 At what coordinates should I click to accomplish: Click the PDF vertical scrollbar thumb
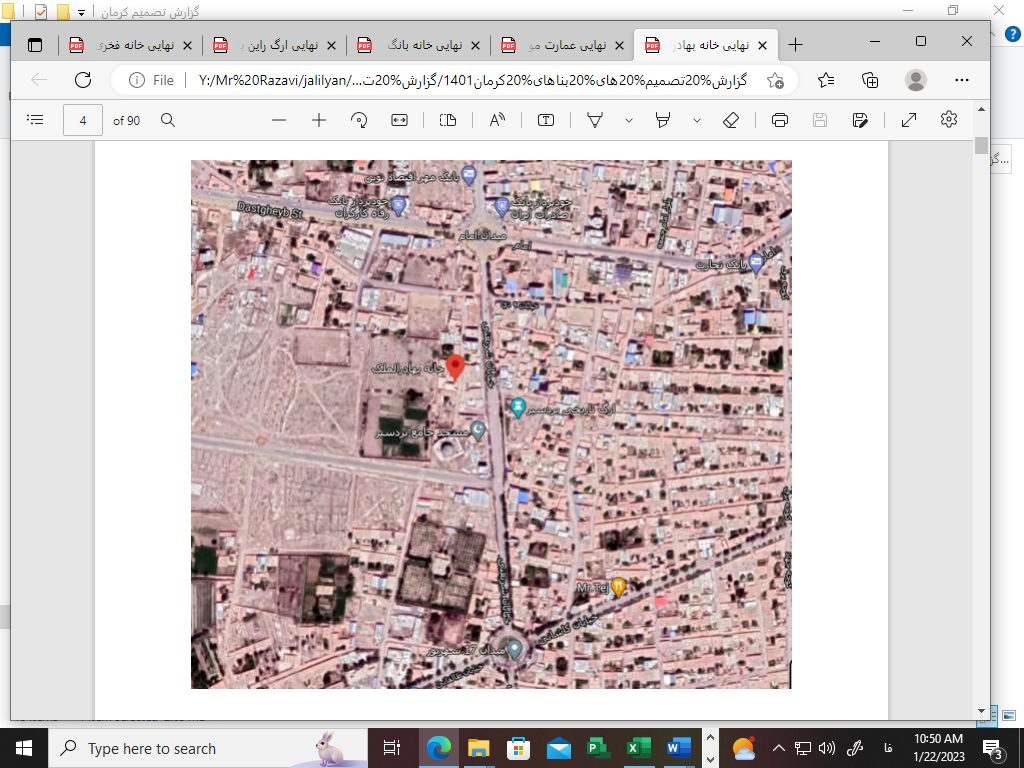pyautogui.click(x=981, y=145)
